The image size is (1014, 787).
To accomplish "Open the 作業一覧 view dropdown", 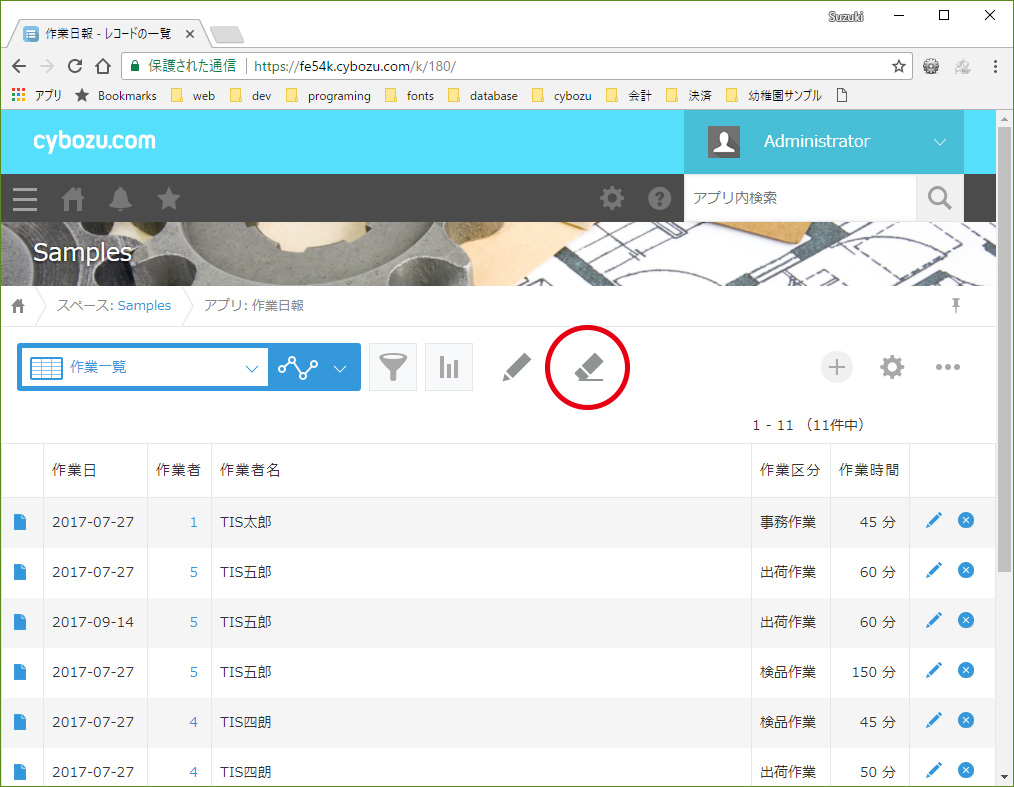I will coord(145,367).
